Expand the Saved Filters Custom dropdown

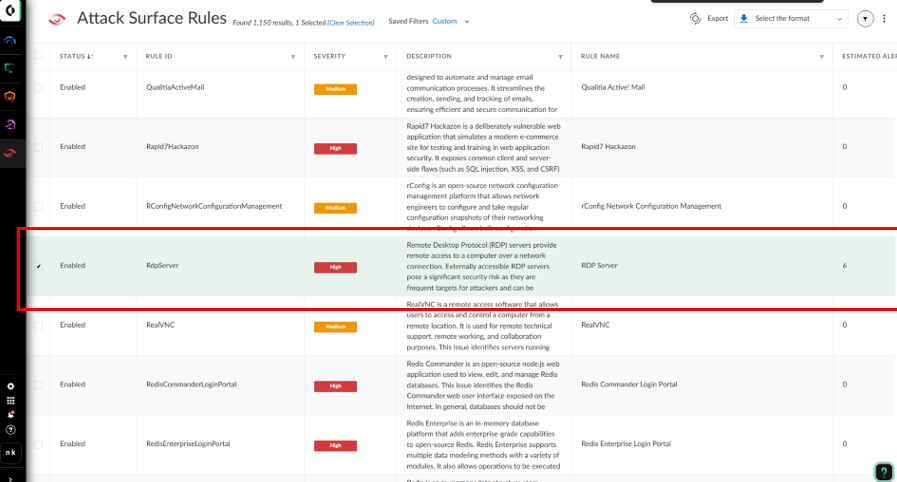[450, 21]
